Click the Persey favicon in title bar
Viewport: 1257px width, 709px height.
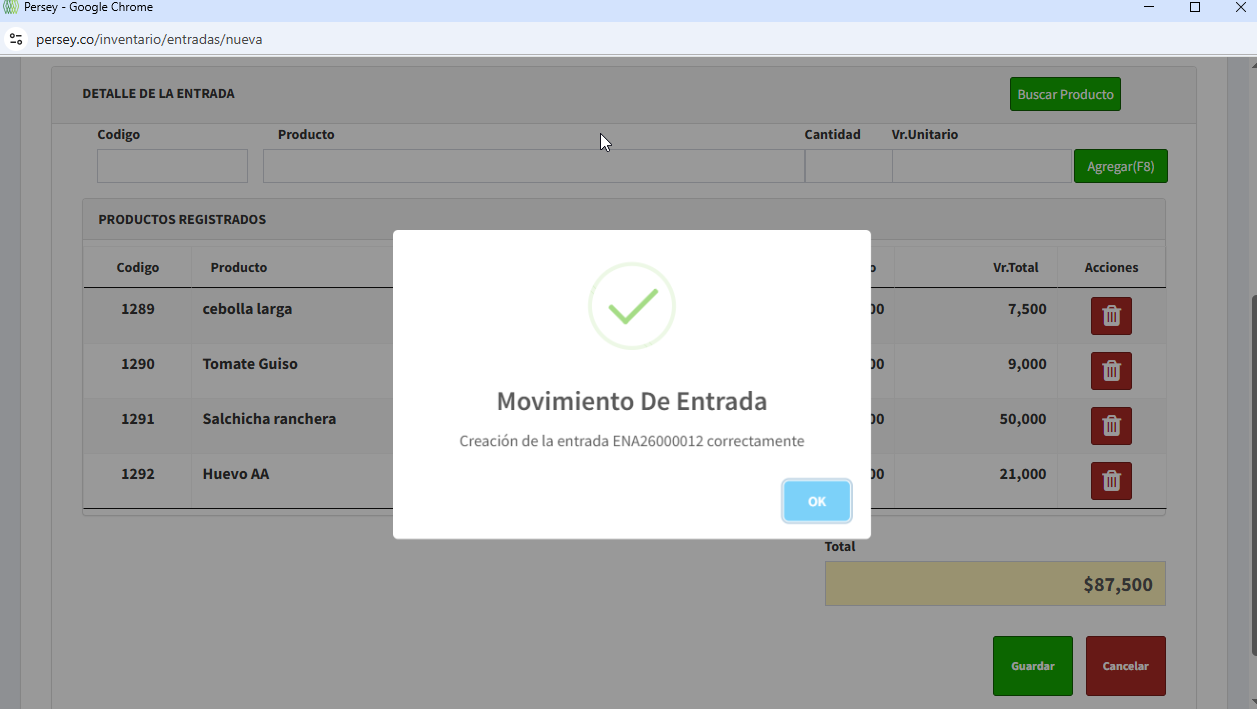pos(11,7)
